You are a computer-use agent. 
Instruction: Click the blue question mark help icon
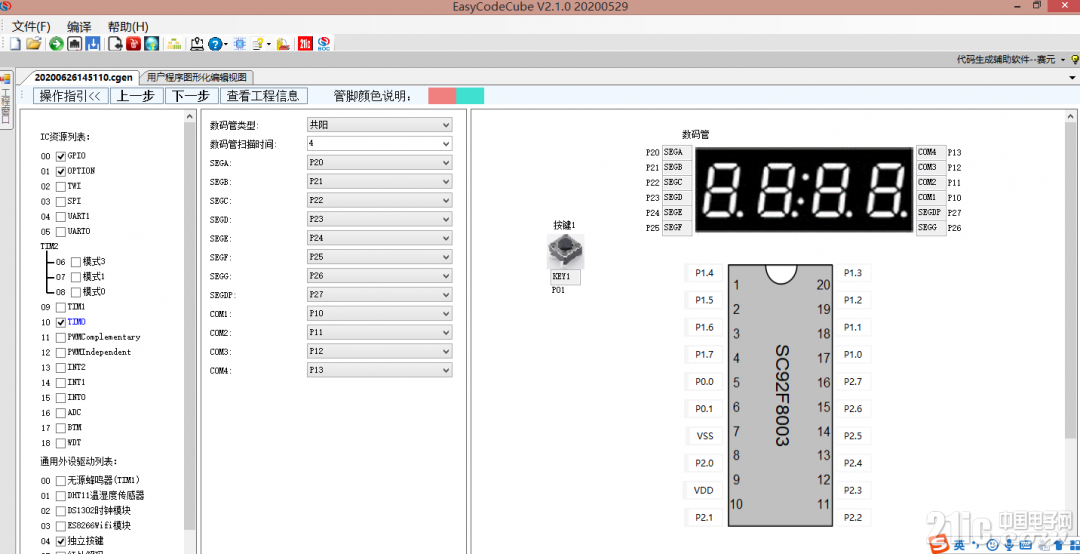tap(215, 44)
